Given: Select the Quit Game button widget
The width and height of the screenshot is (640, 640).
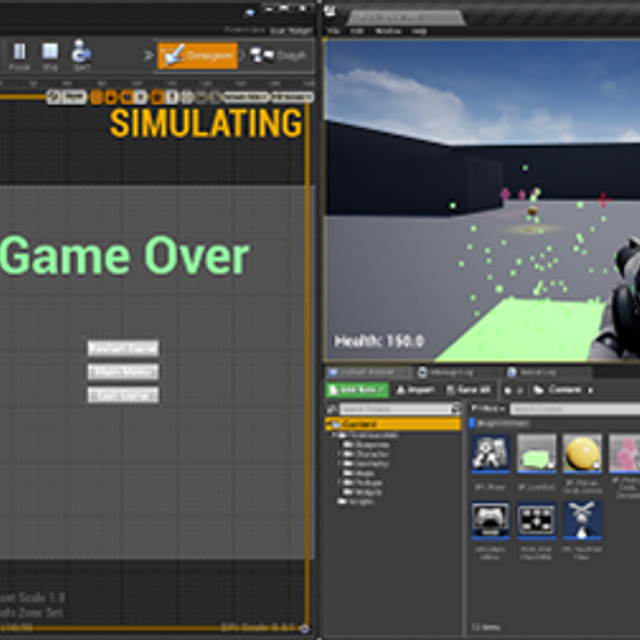Looking at the screenshot, I should [x=123, y=395].
